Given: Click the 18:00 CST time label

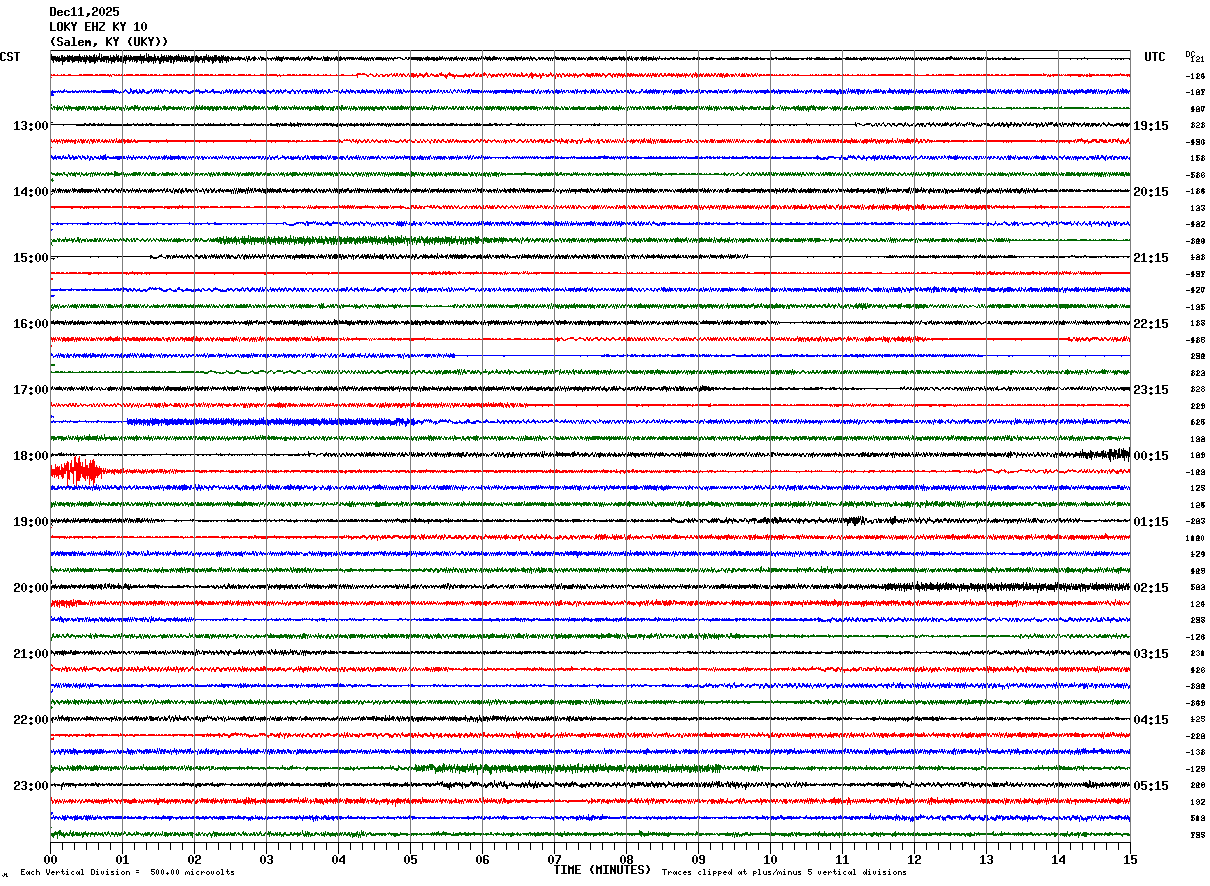Looking at the screenshot, I should coord(30,456).
